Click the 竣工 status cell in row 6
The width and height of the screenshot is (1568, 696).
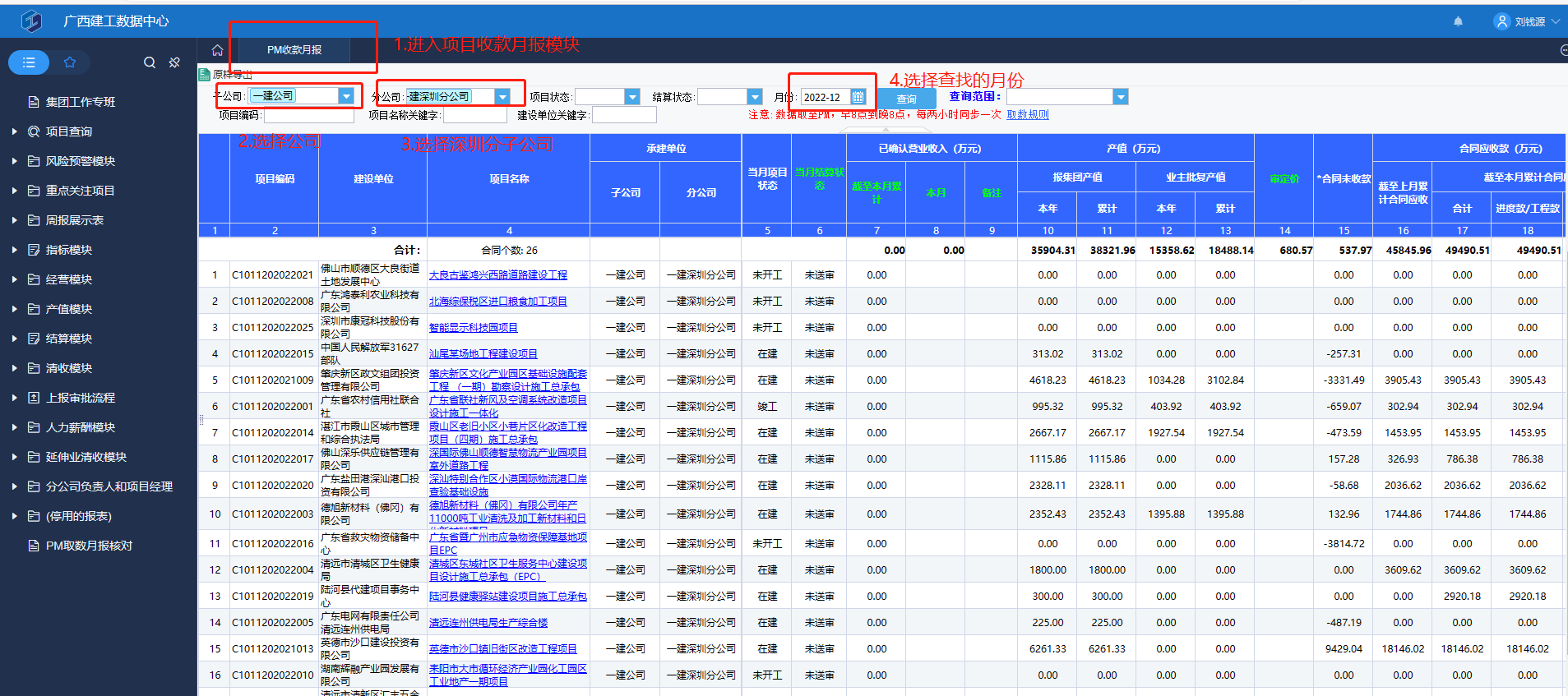click(767, 407)
